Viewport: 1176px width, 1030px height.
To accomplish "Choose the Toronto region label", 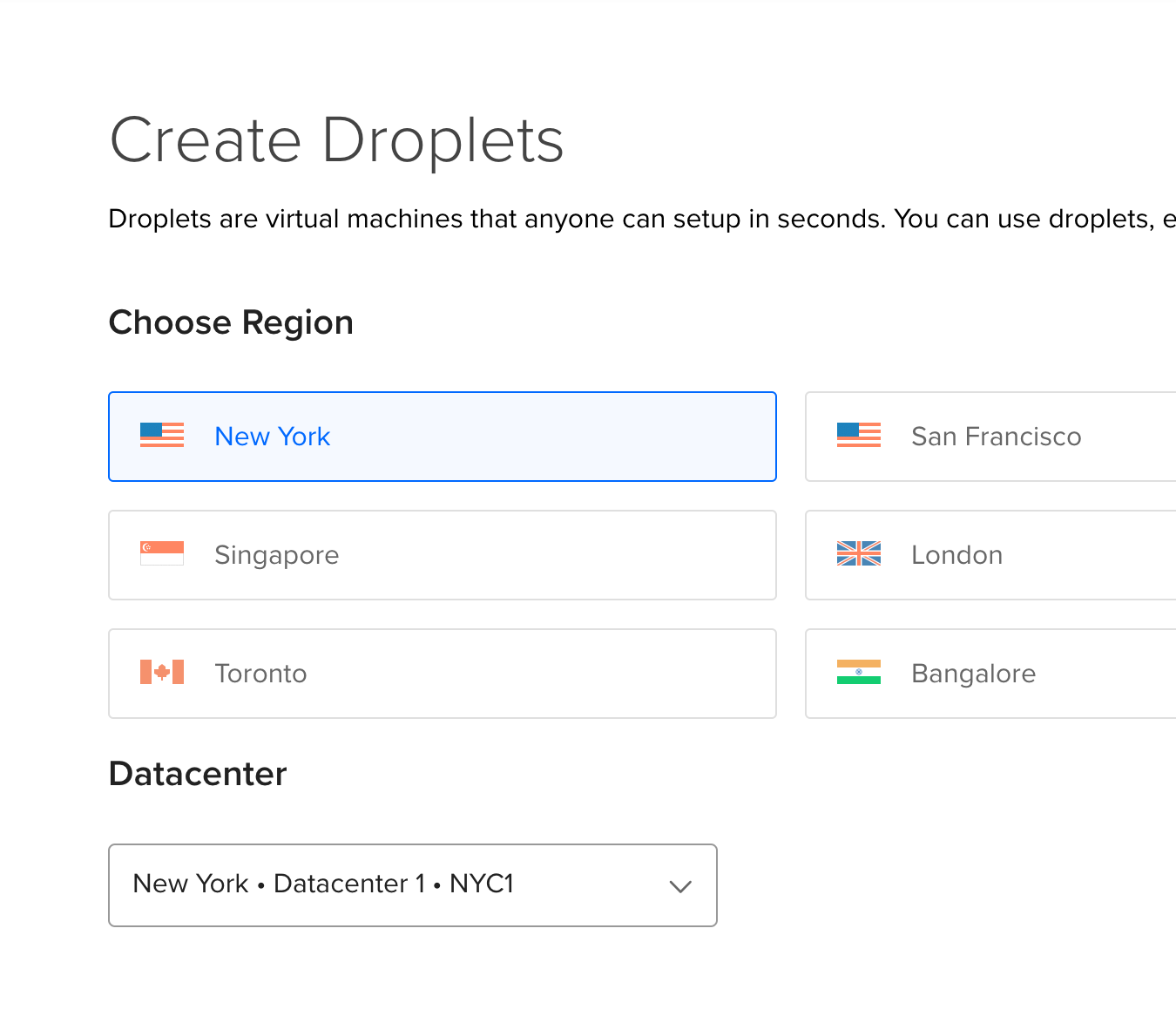I will coord(260,674).
